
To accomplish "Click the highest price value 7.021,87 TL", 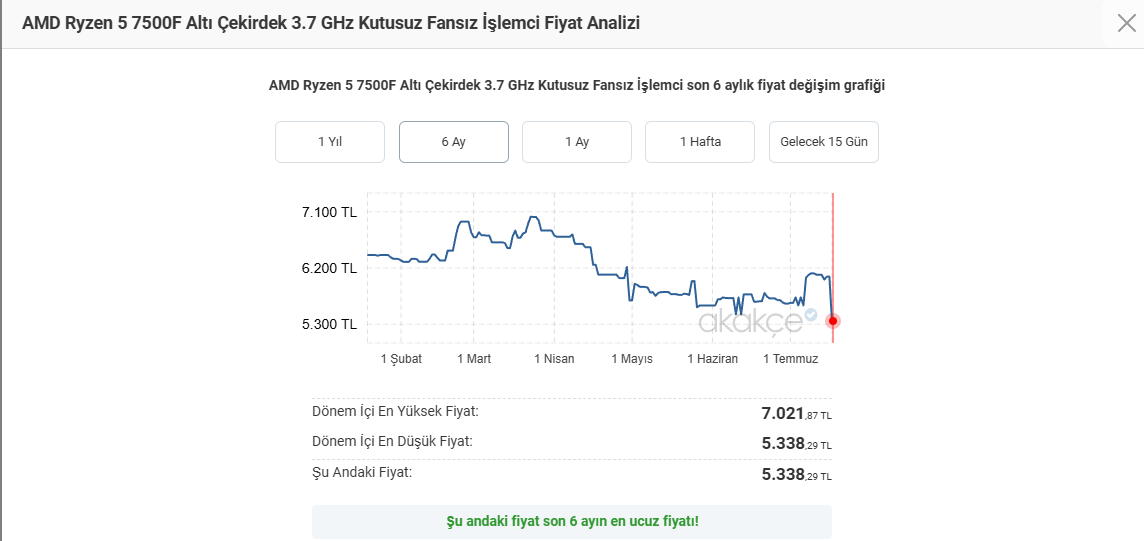I will (796, 414).
